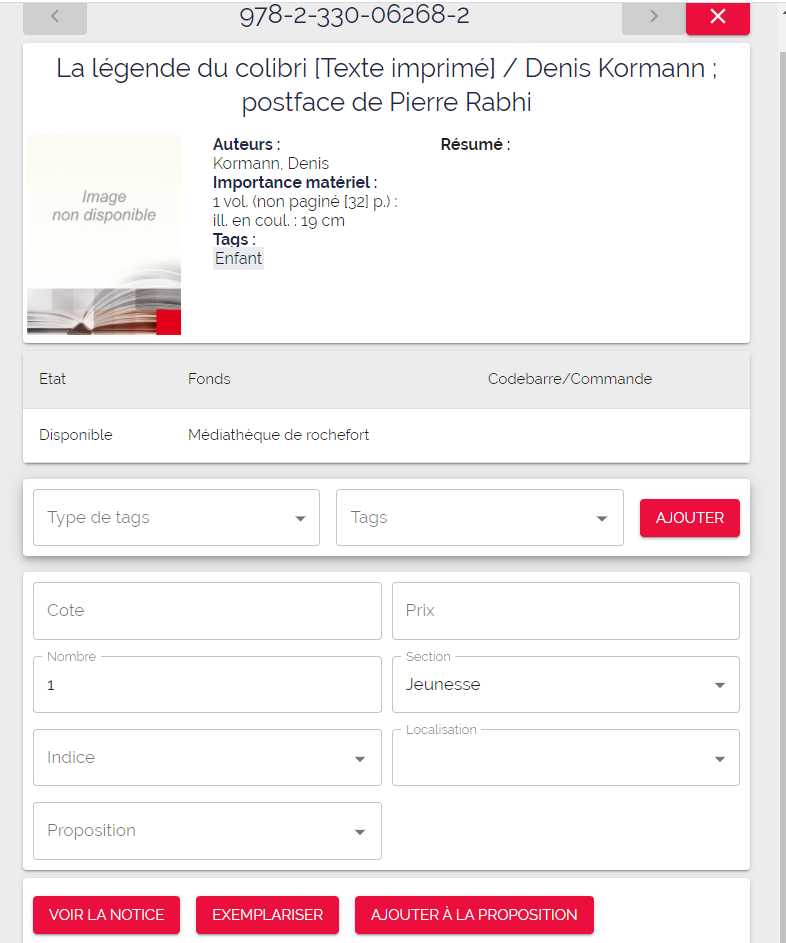Close the record dialog with red X
The width and height of the screenshot is (786, 943).
pos(717,17)
